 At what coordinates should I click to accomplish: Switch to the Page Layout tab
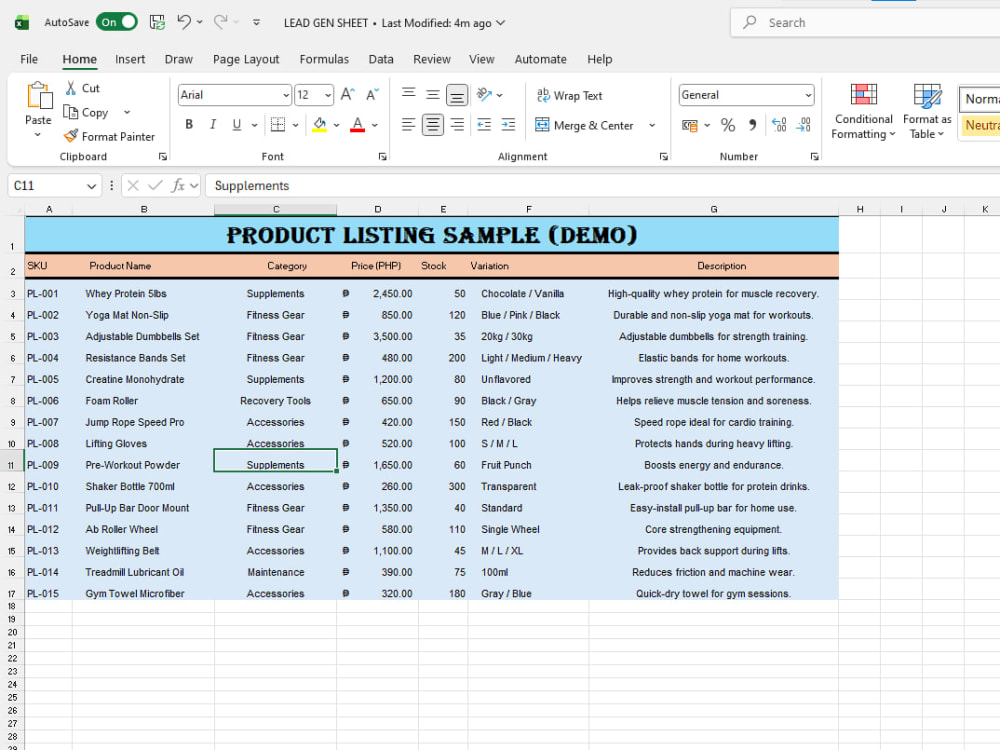point(246,59)
